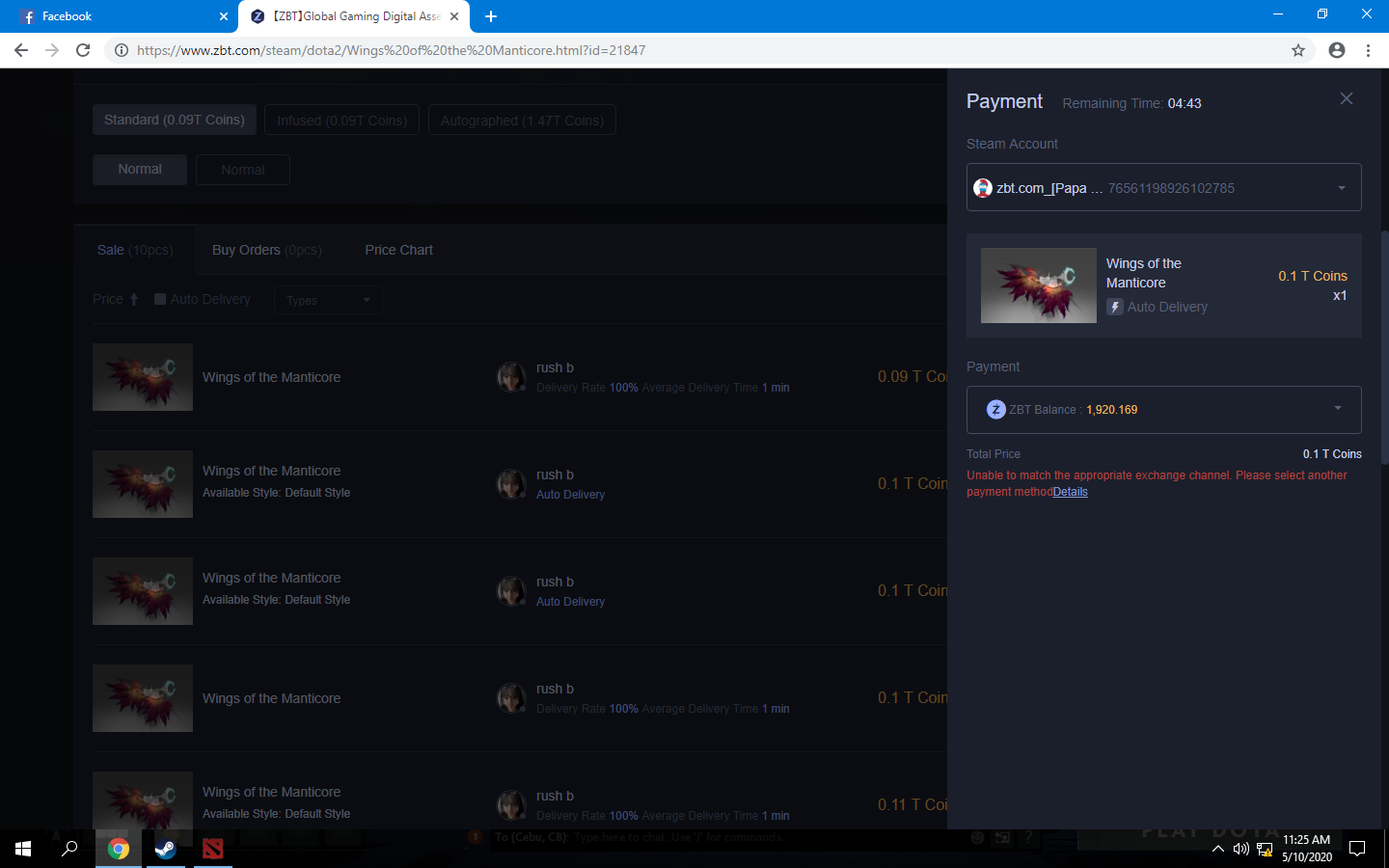Open the volume control in system tray
The height and width of the screenshot is (868, 1389).
point(1241,849)
